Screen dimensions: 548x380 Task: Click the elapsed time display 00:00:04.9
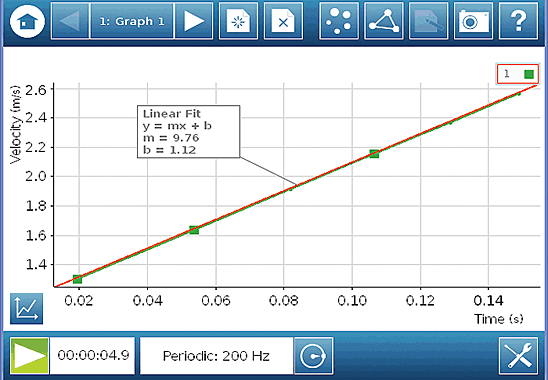point(93,356)
